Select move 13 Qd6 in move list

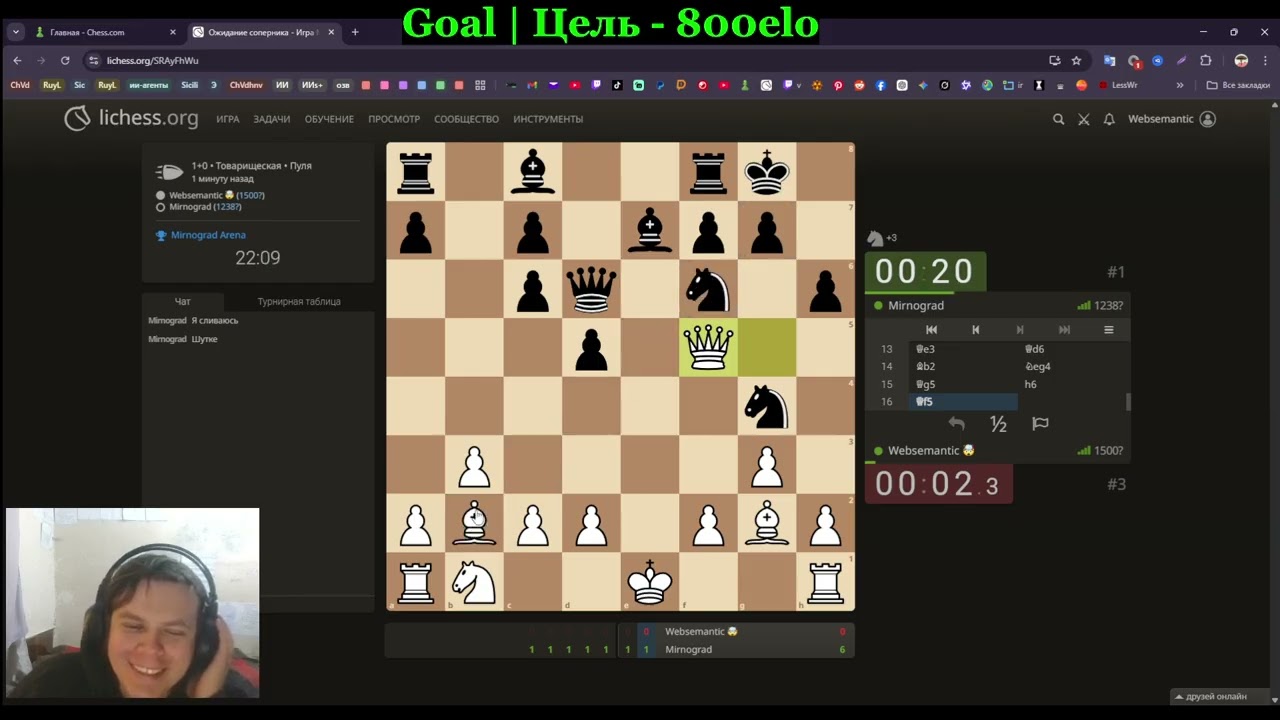point(1071,349)
